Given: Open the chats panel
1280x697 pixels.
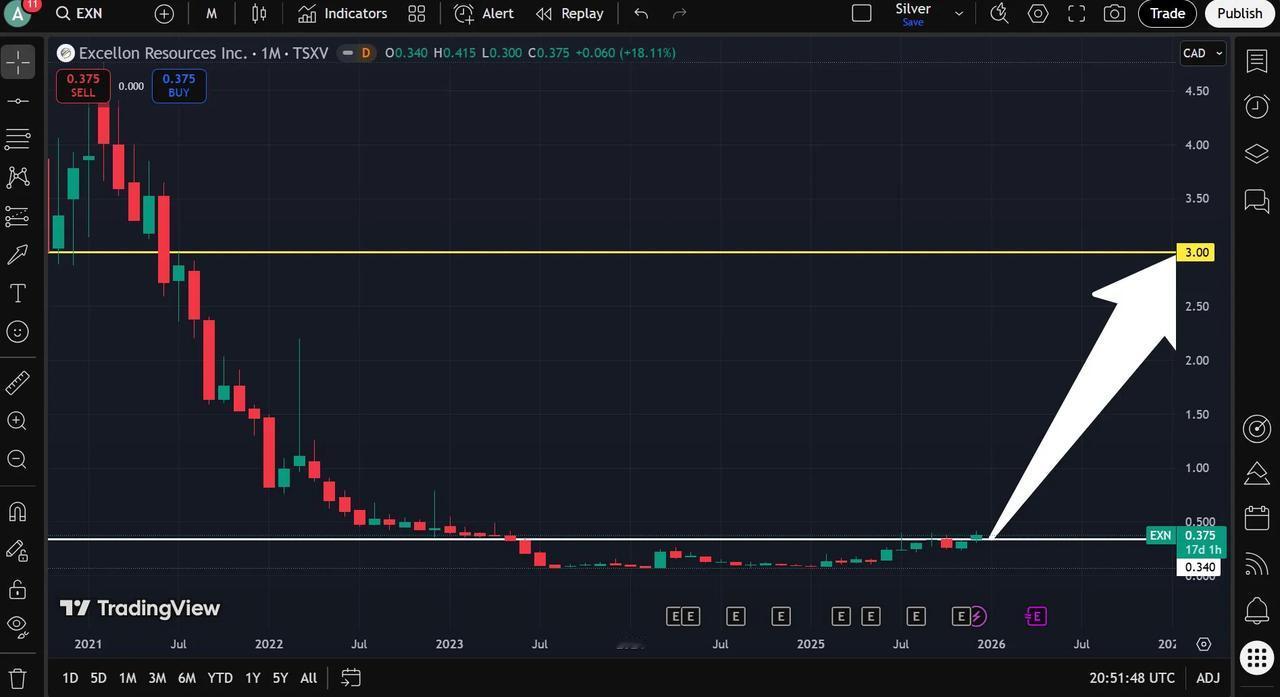Looking at the screenshot, I should click(x=1257, y=201).
